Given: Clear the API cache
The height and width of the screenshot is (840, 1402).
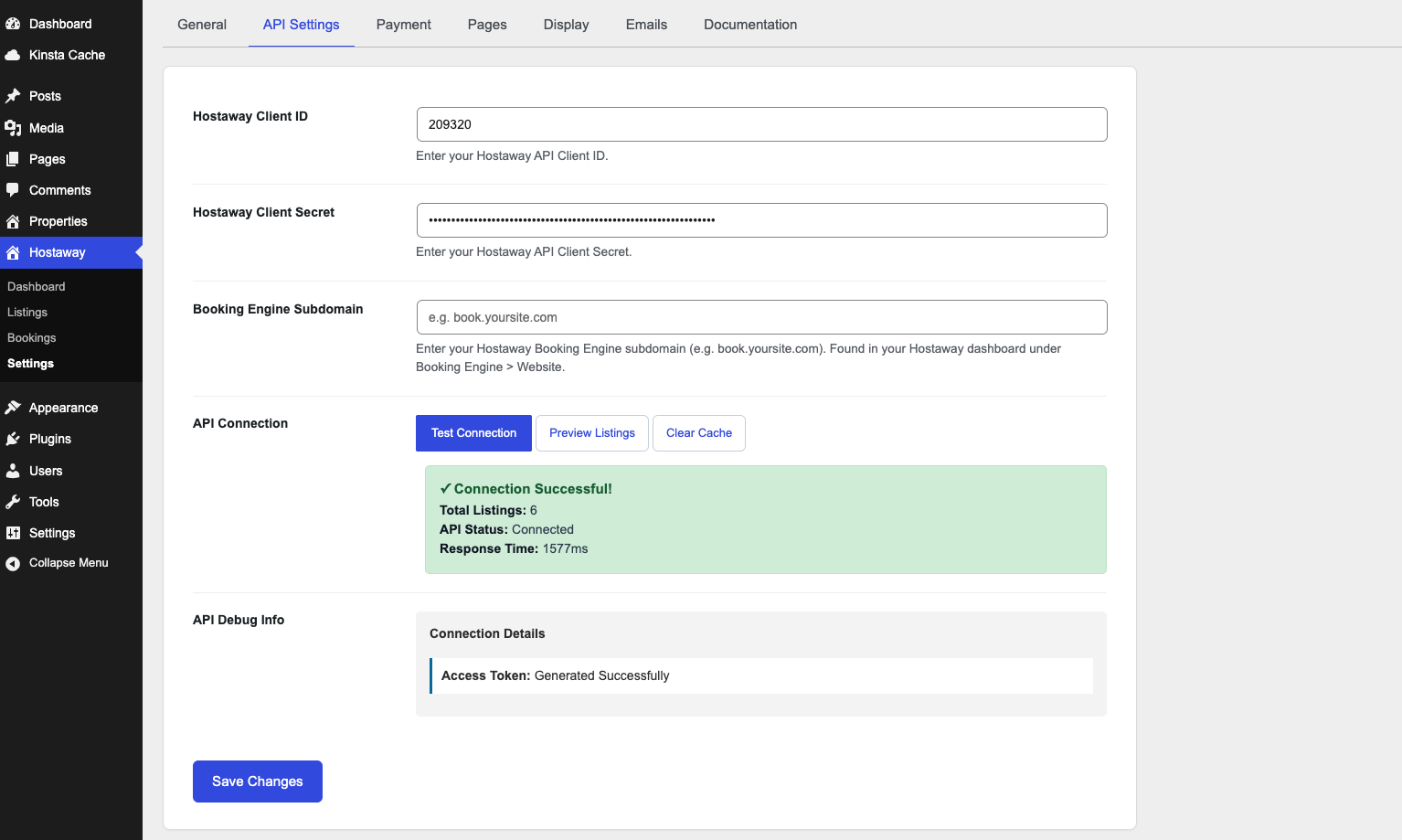Looking at the screenshot, I should (x=699, y=433).
